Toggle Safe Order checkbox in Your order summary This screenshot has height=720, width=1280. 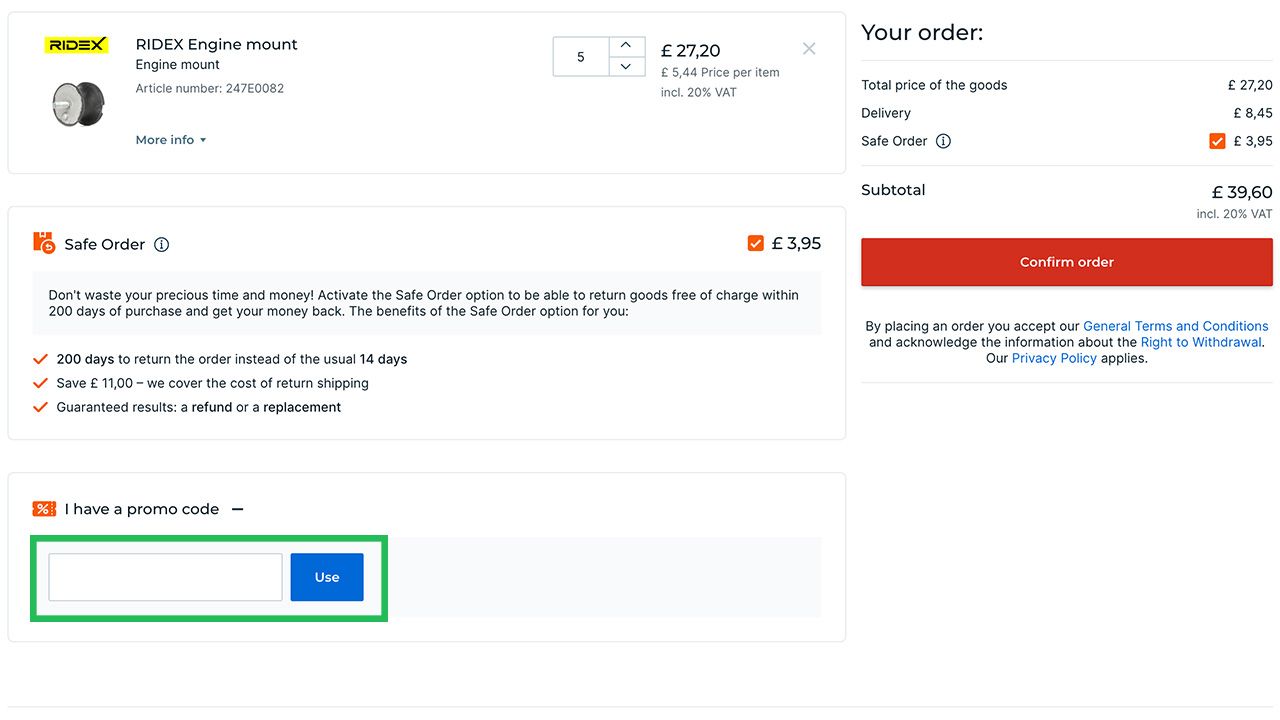[1217, 141]
